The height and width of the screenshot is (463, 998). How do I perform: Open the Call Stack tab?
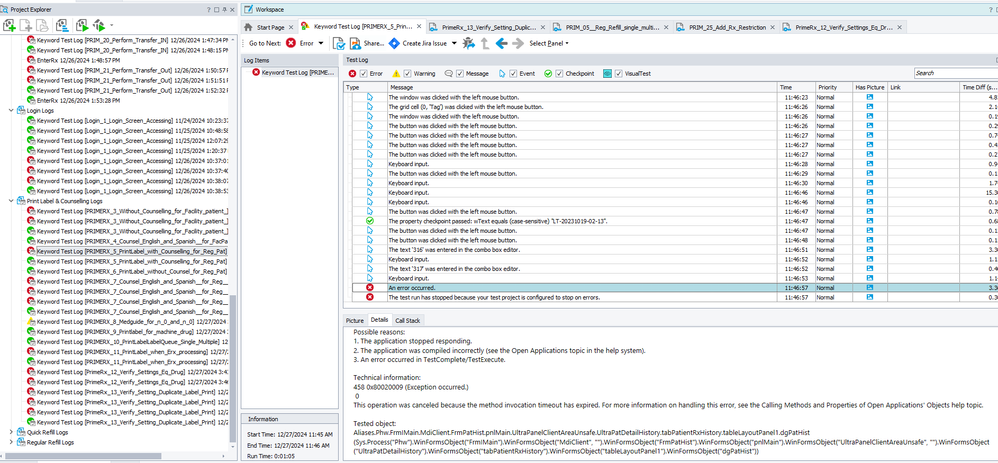click(407, 320)
